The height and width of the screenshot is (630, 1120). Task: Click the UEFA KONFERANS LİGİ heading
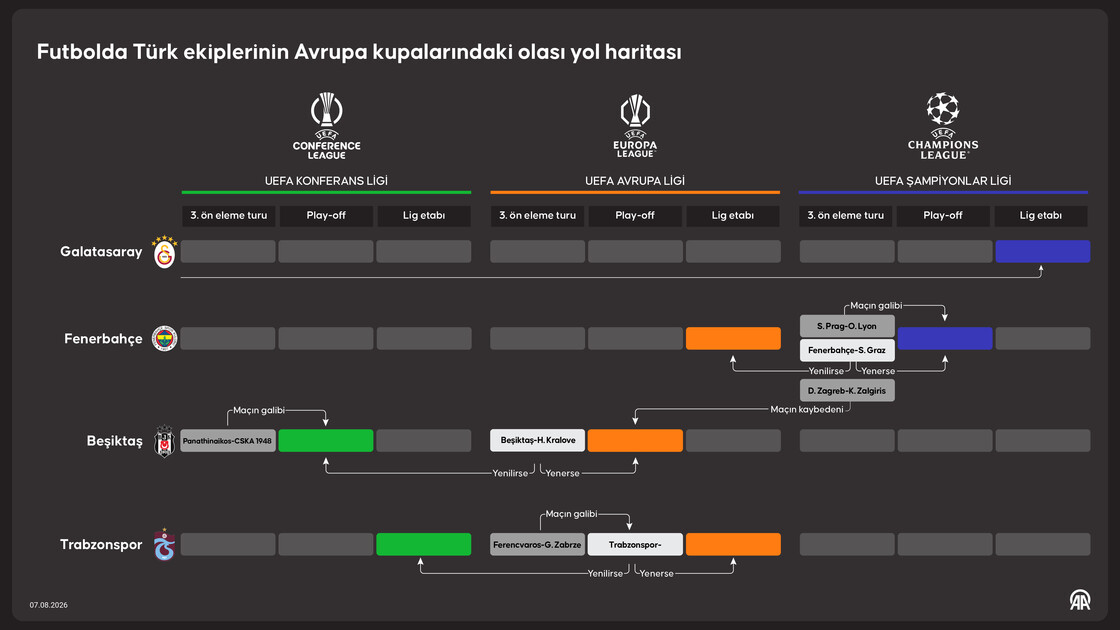tap(326, 181)
